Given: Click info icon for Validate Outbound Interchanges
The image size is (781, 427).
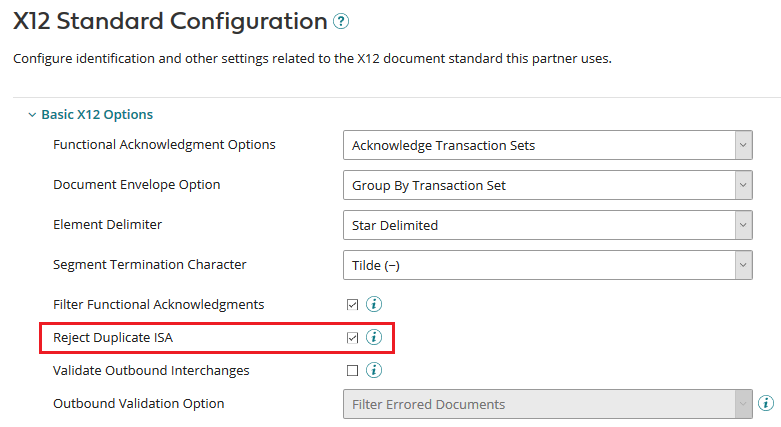Looking at the screenshot, I should pyautogui.click(x=374, y=370).
